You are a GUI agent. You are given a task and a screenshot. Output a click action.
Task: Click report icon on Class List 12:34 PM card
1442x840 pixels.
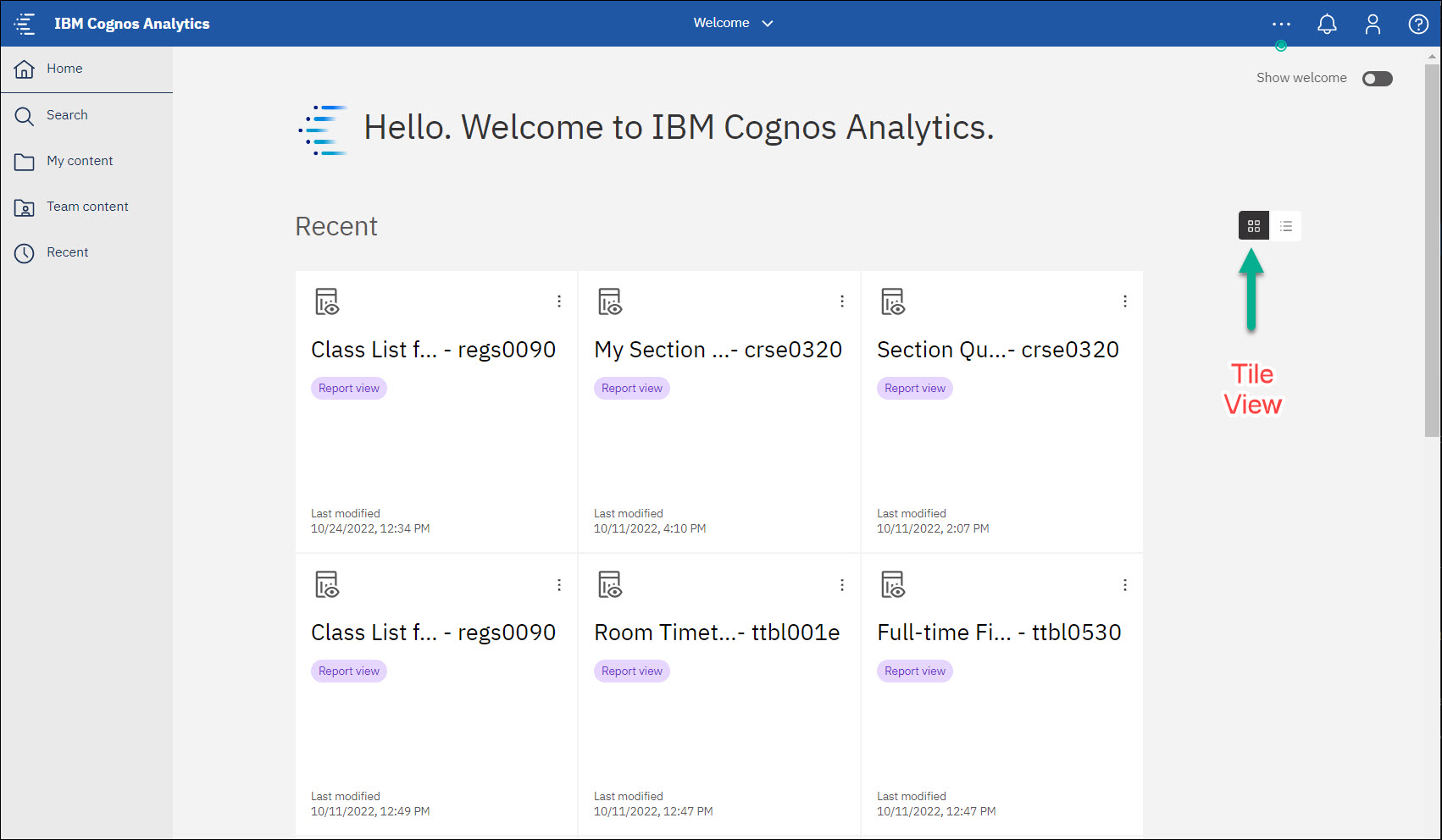click(327, 301)
